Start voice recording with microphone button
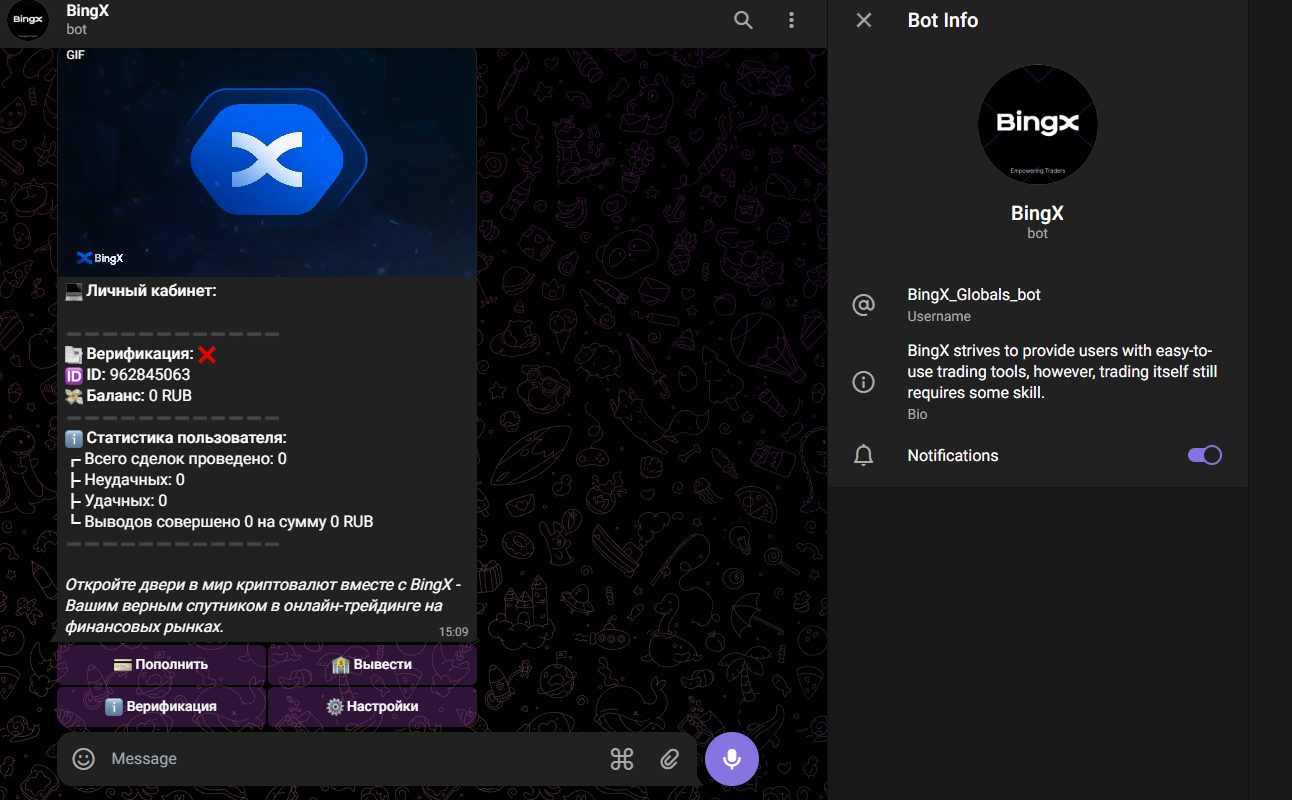The height and width of the screenshot is (800, 1292). point(732,759)
